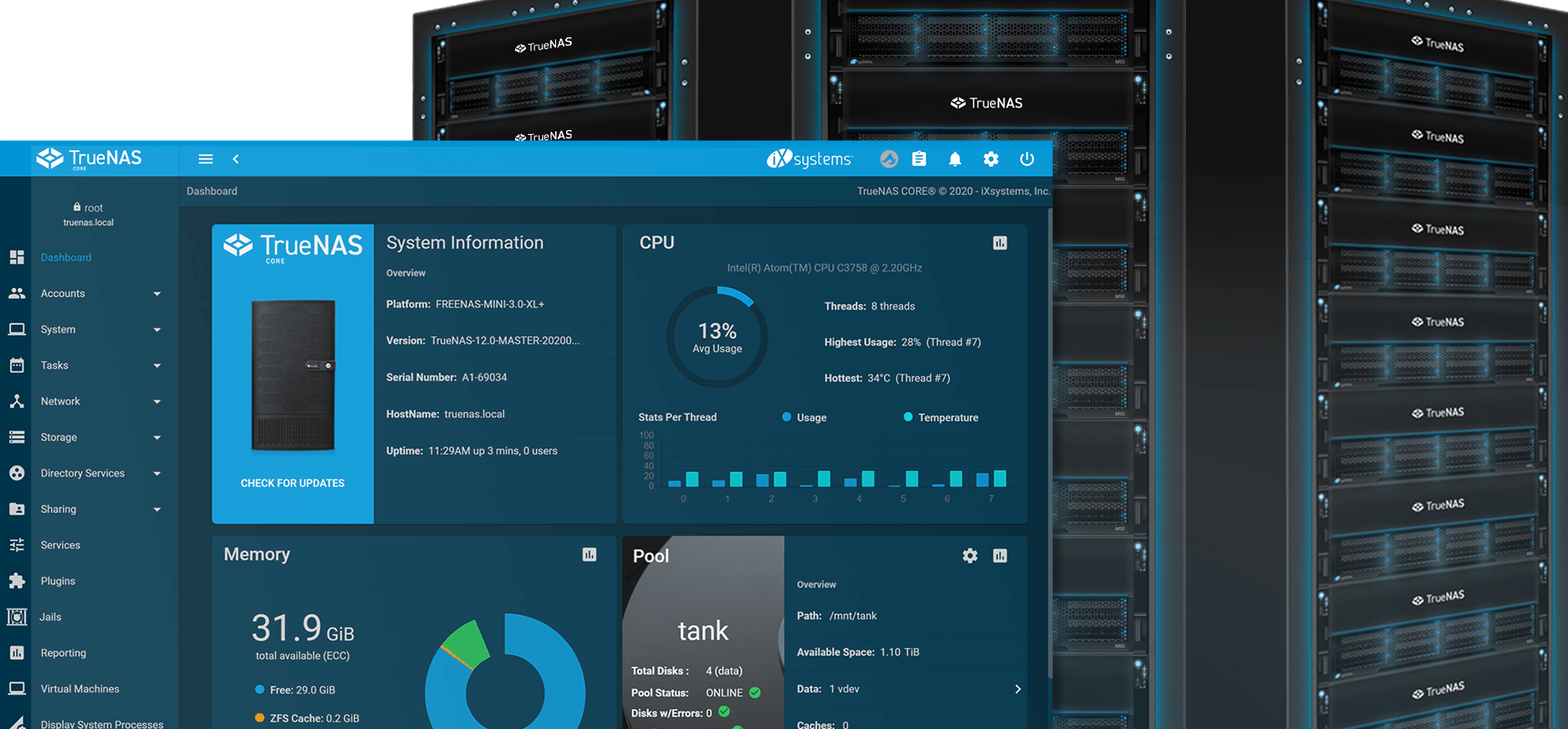Open the iXsystems logo link

click(x=810, y=159)
